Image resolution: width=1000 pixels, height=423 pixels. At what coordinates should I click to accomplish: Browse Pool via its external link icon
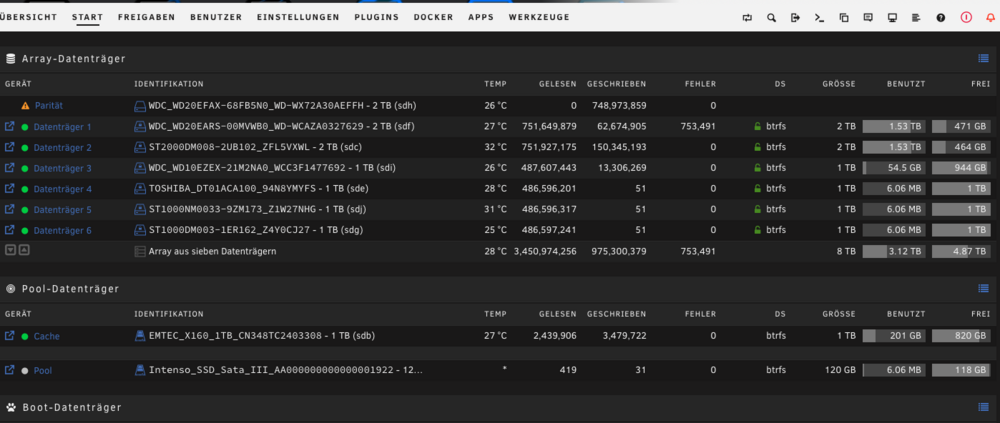coord(10,370)
